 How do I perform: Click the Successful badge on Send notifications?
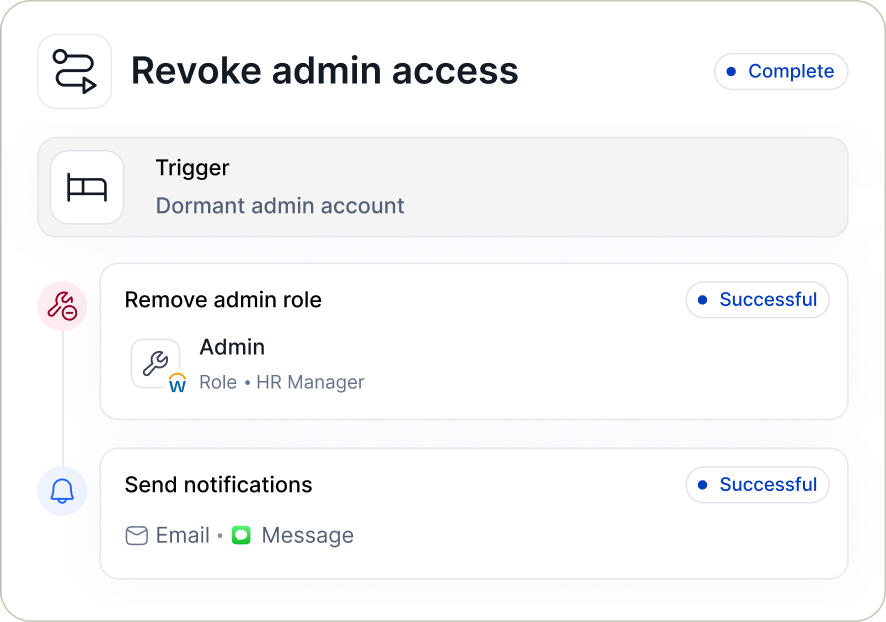(x=758, y=485)
